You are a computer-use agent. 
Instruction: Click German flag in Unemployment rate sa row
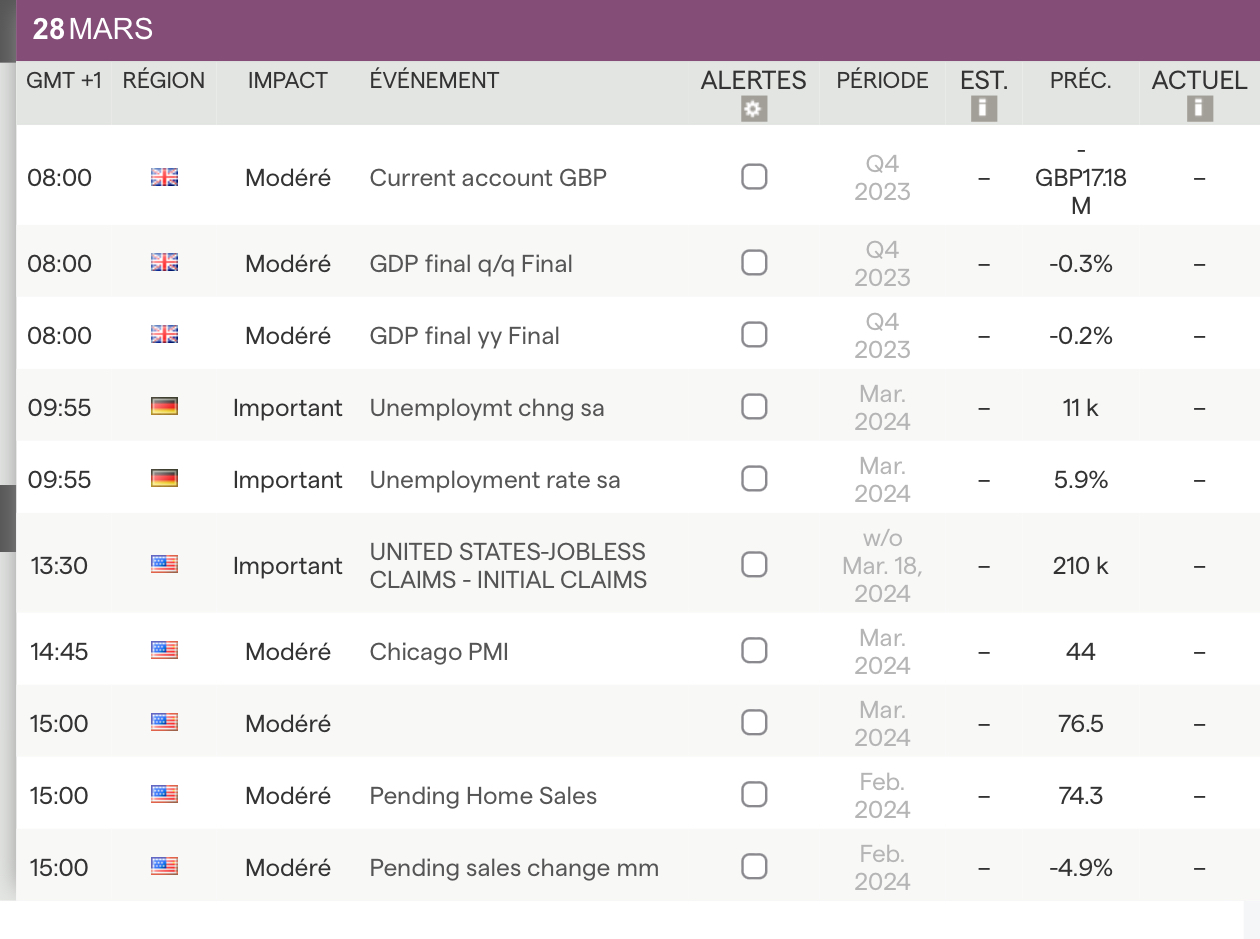pyautogui.click(x=164, y=479)
